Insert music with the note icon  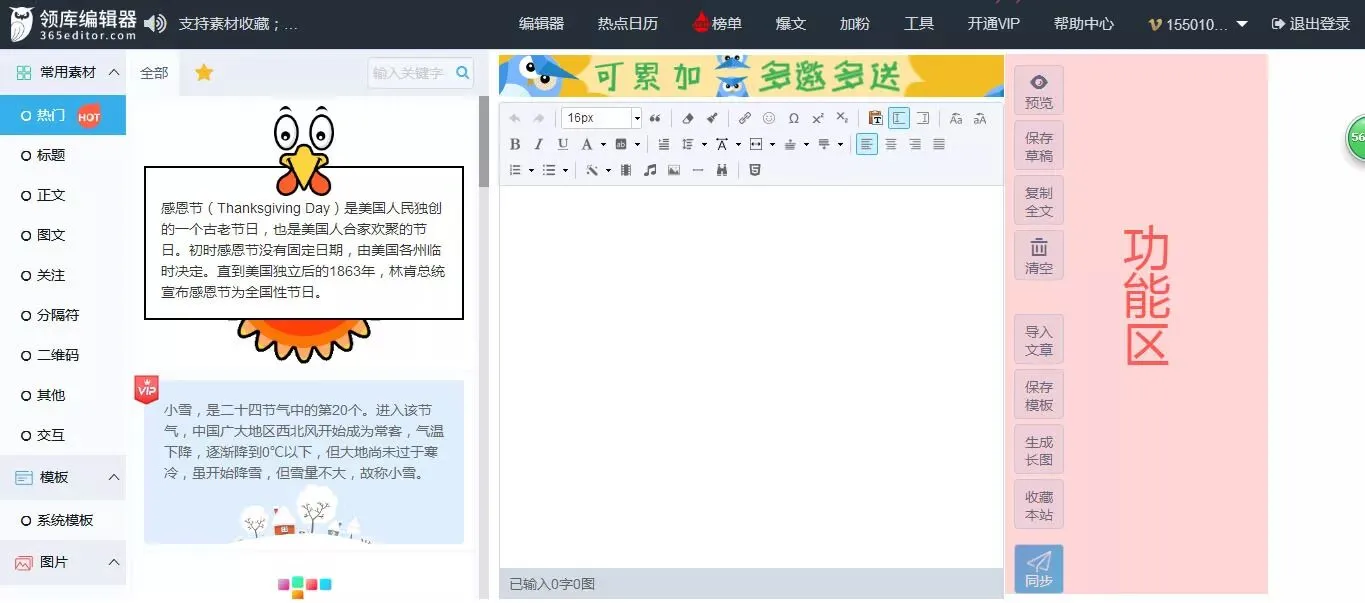(x=650, y=170)
